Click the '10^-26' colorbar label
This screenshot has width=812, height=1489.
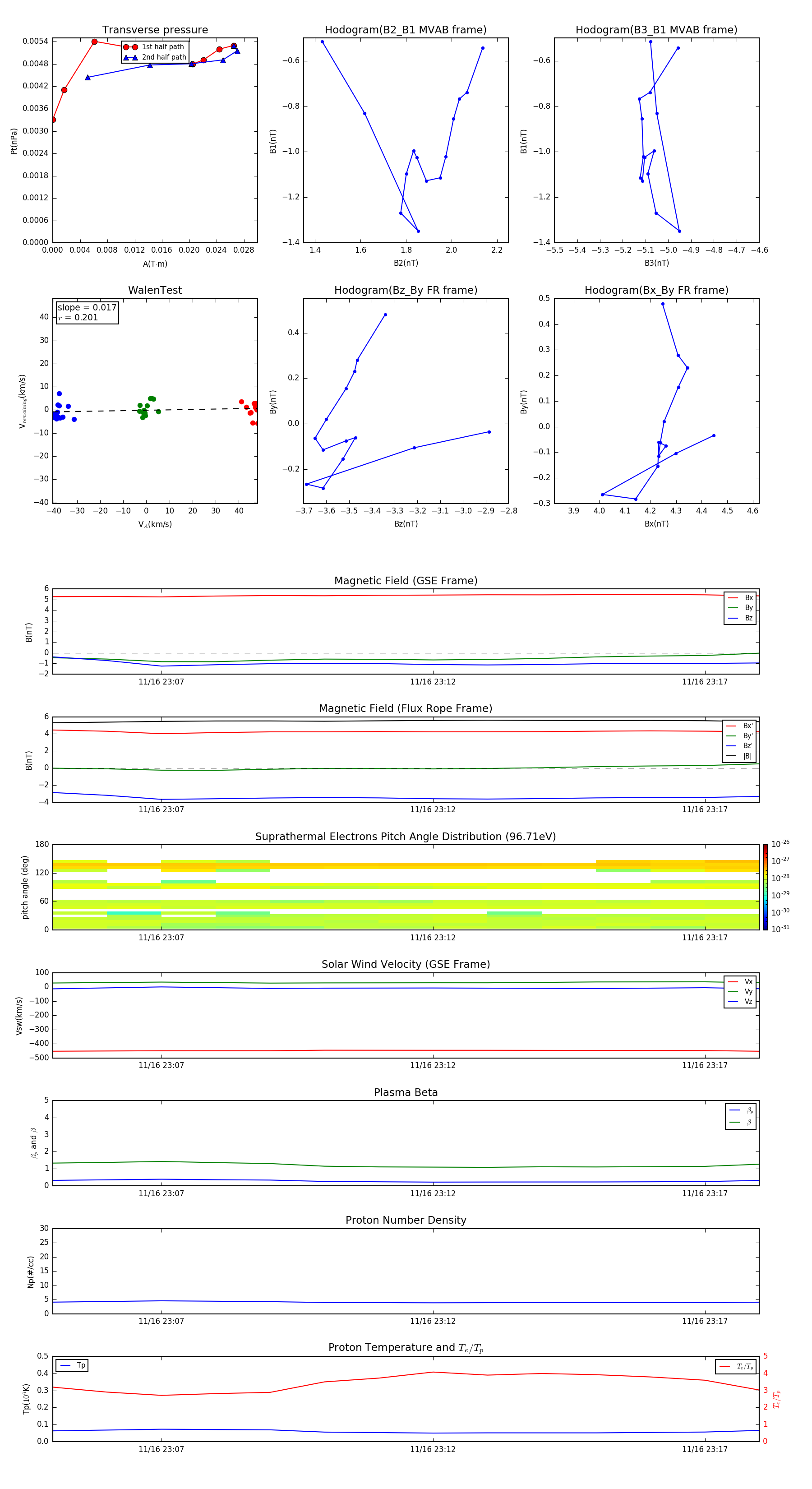780,844
